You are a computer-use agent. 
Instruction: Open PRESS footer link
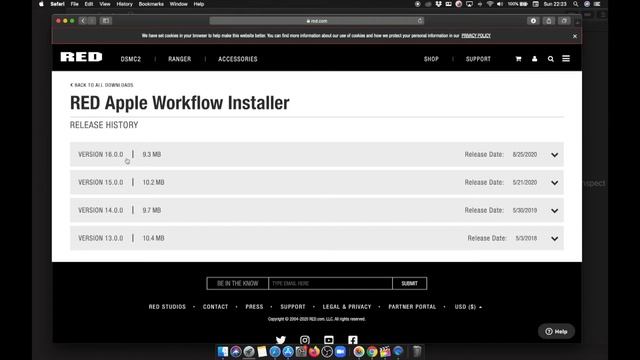pos(254,307)
